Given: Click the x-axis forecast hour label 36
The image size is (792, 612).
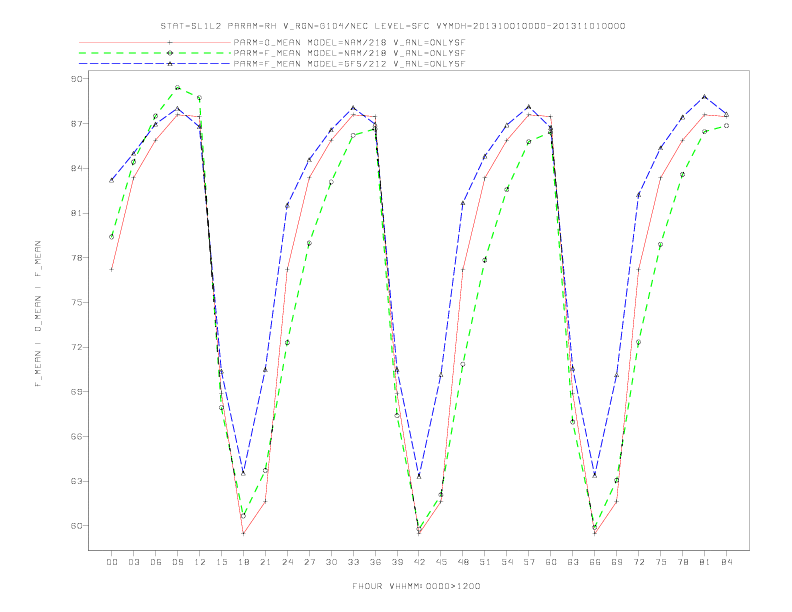Looking at the screenshot, I should click(375, 562).
